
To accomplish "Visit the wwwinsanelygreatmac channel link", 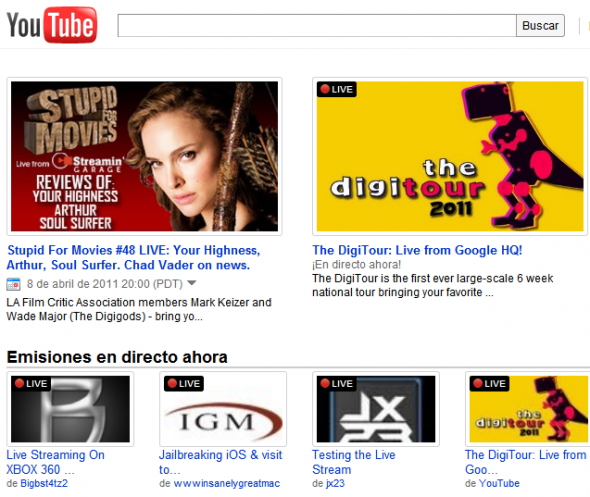I will pyautogui.click(x=227, y=483).
